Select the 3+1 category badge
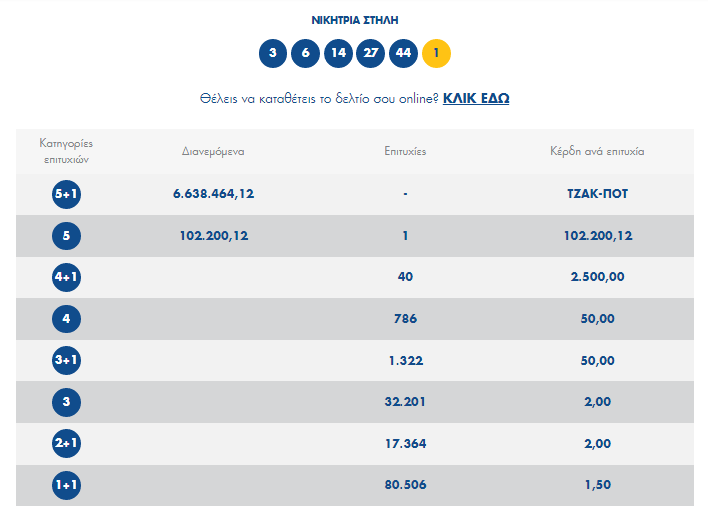This screenshot has width=708, height=509. coord(66,360)
